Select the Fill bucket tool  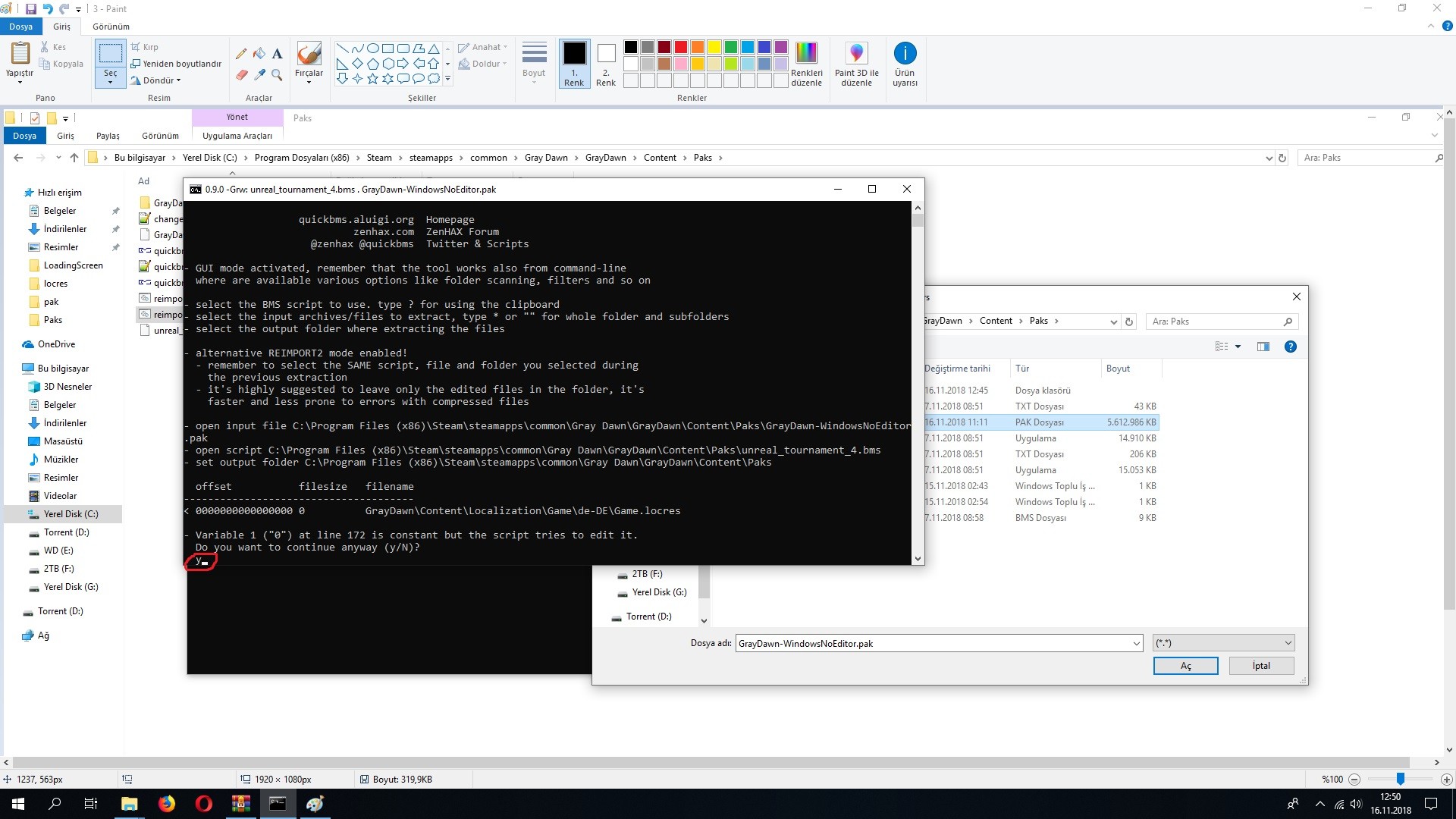[x=259, y=54]
